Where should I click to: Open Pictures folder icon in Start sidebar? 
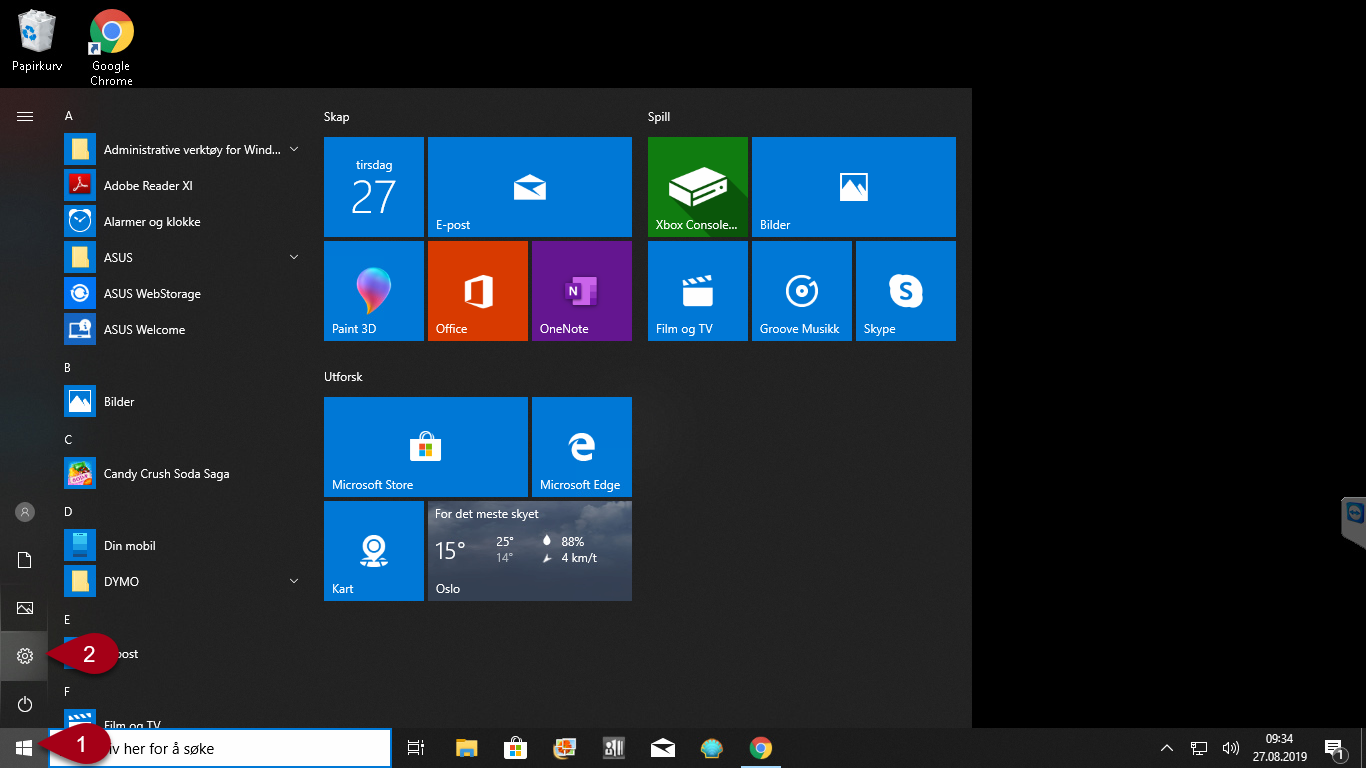(x=25, y=608)
